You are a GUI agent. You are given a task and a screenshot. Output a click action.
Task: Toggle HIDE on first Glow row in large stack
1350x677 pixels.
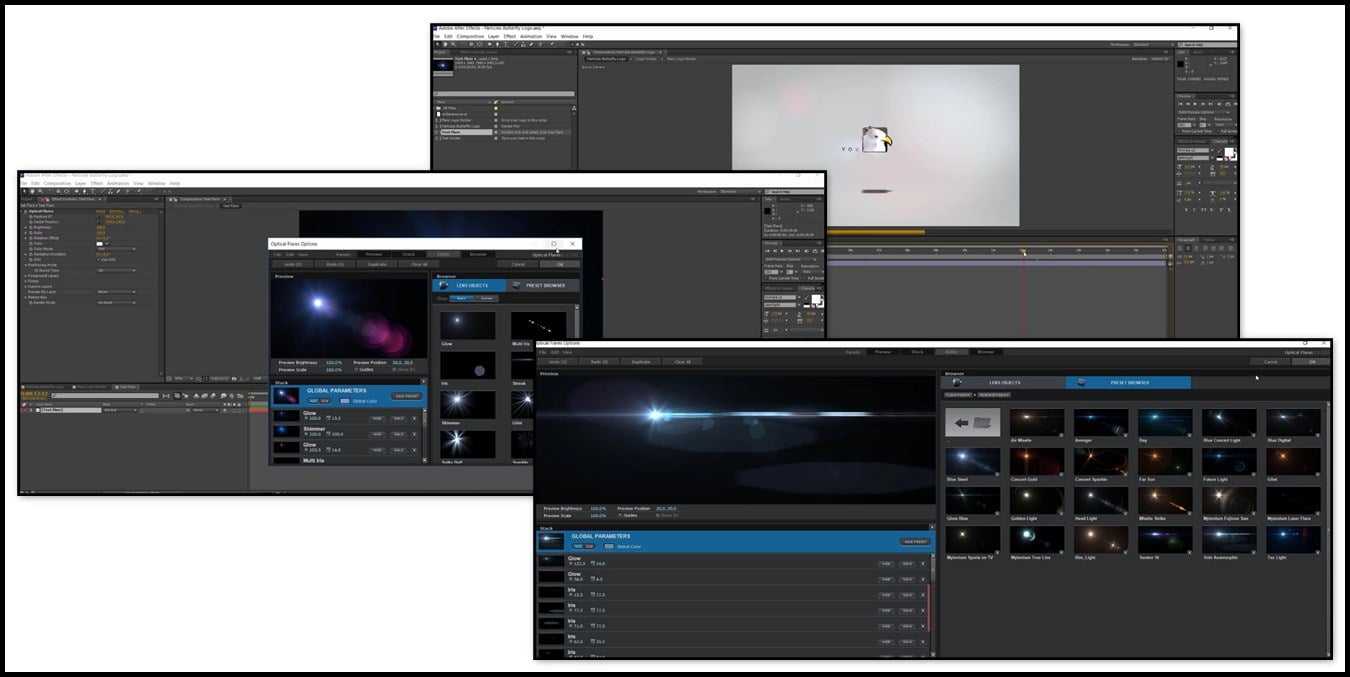(x=885, y=564)
